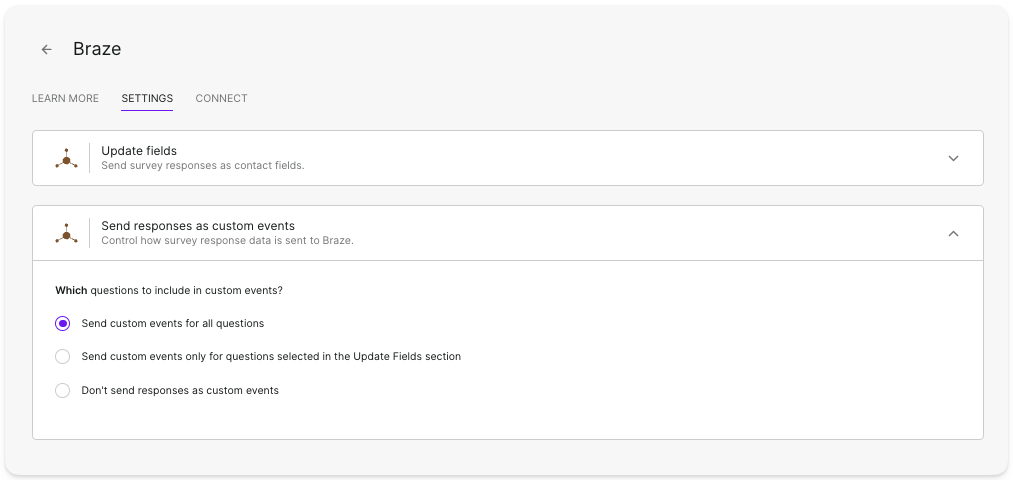Click label text 'Send custom events only for questions selected'

coord(270,356)
